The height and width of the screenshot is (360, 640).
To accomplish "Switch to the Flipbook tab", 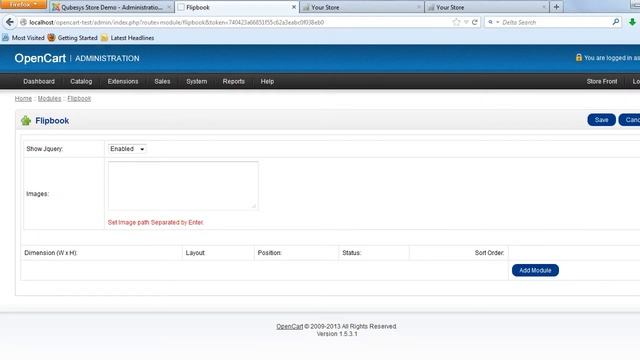I will pos(237,7).
